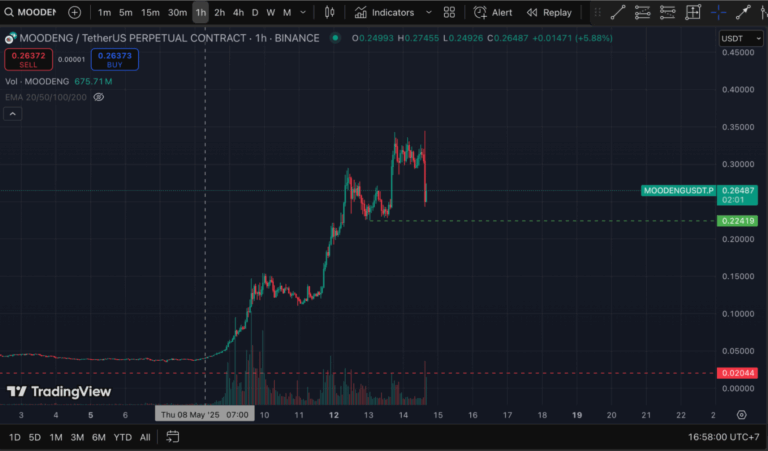This screenshot has height=451, width=768.
Task: Click the +0.01471 (+5.88%) change value
Action: [572, 38]
